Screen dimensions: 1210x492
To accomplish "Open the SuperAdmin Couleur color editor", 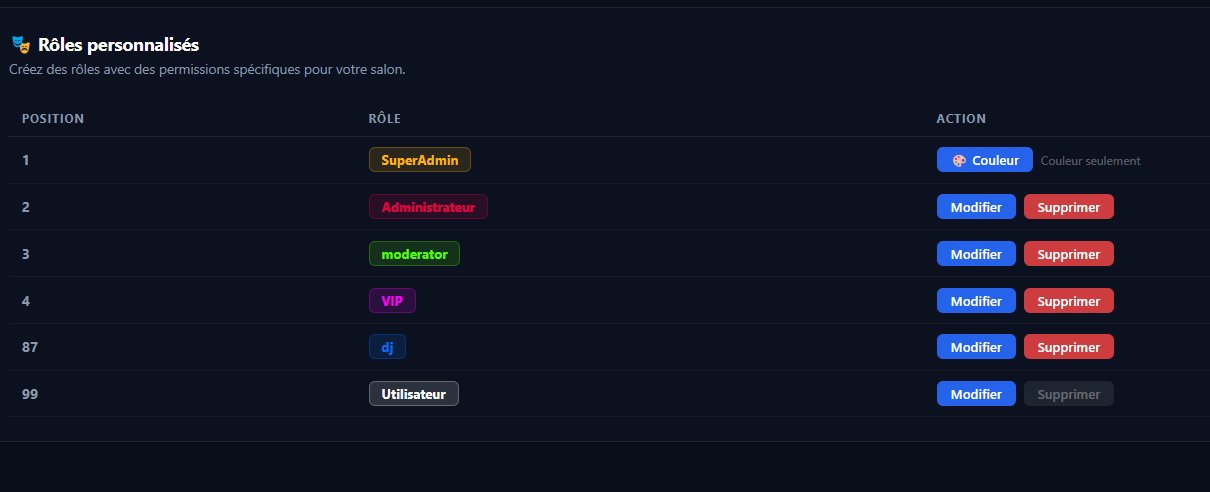I will point(985,160).
